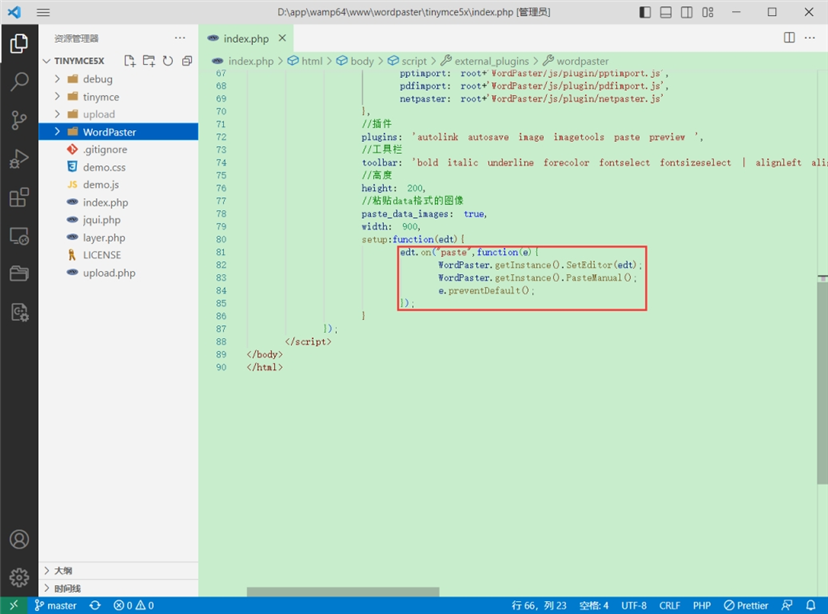Open the Accounts menu
828x614 pixels.
pyautogui.click(x=19, y=539)
